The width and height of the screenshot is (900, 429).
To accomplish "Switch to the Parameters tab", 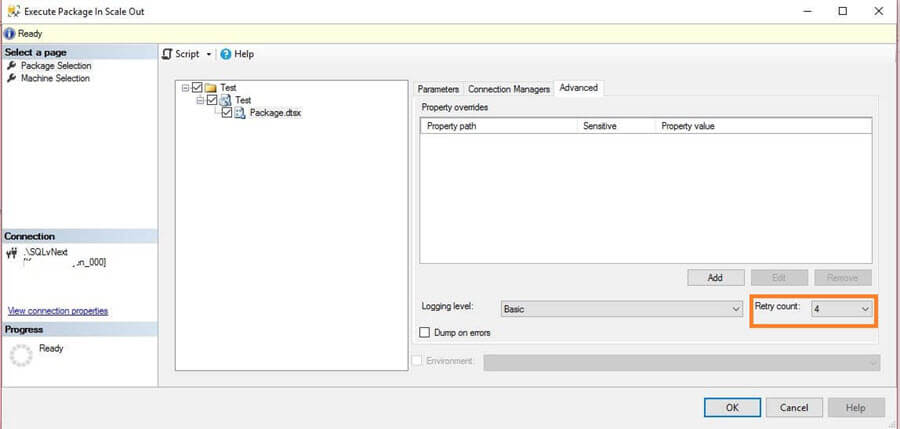I will tap(438, 89).
